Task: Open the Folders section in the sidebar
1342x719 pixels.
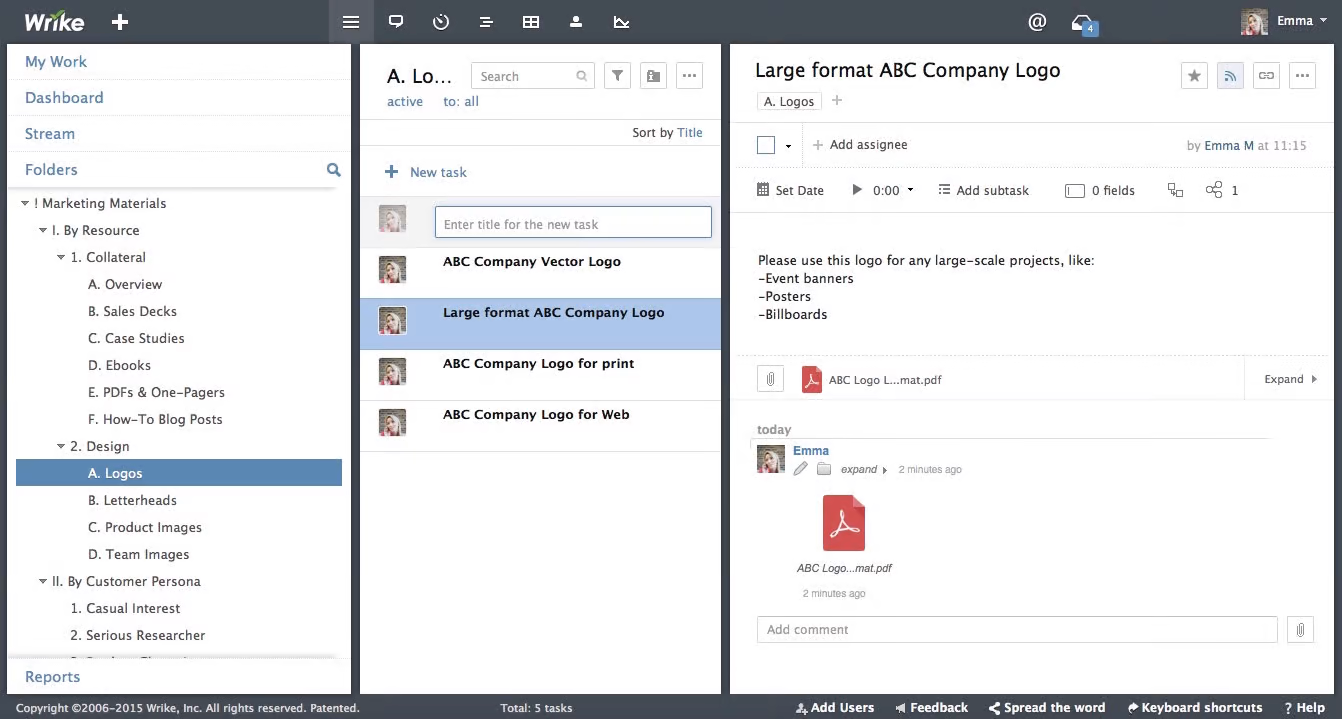Action: [51, 169]
